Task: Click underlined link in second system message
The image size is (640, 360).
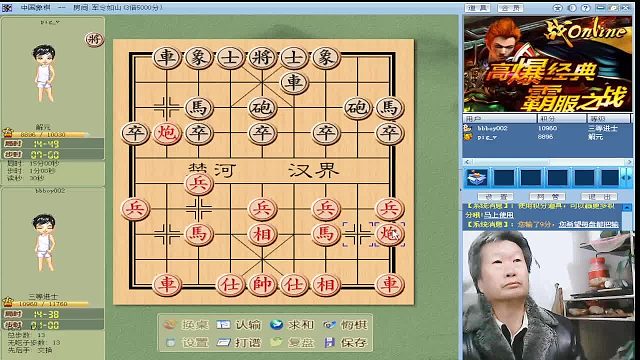Action: pyautogui.click(x=589, y=224)
